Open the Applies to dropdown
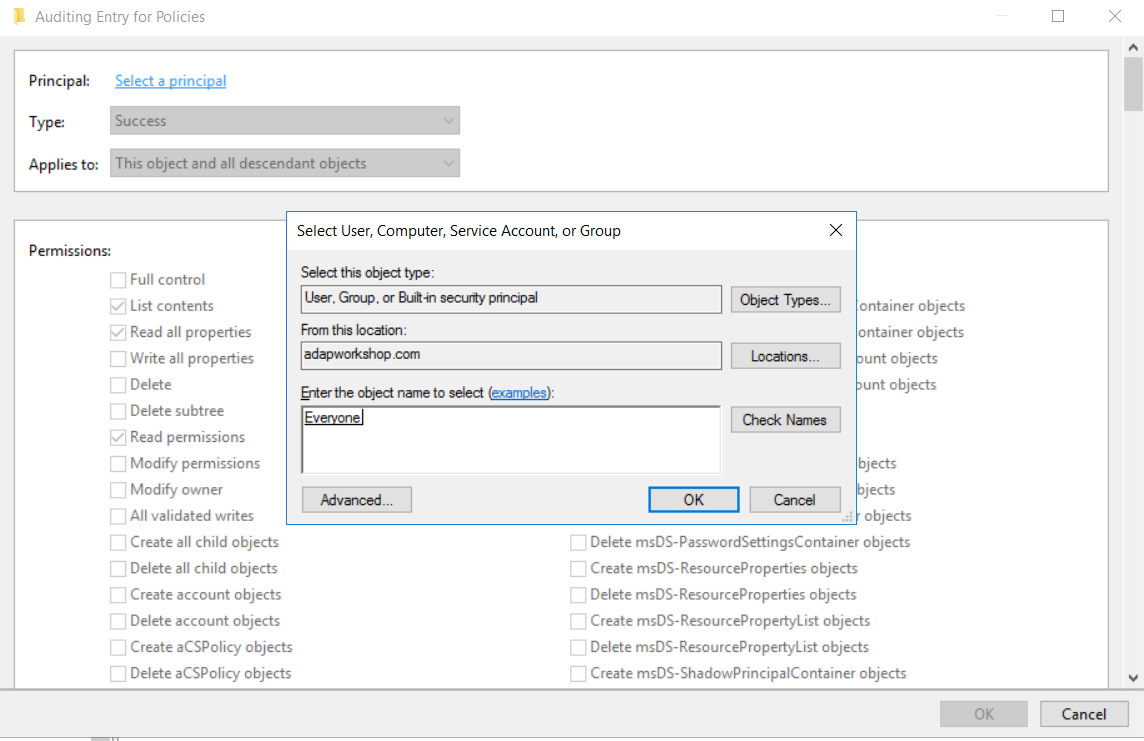1144x741 pixels. click(284, 163)
